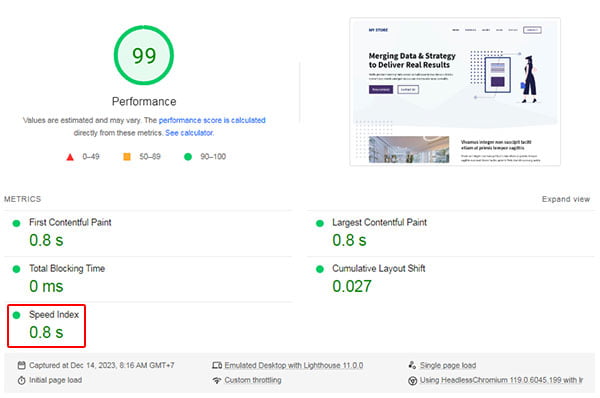Click the green circle 90–100 legend icon
This screenshot has height=398, width=600.
click(188, 157)
